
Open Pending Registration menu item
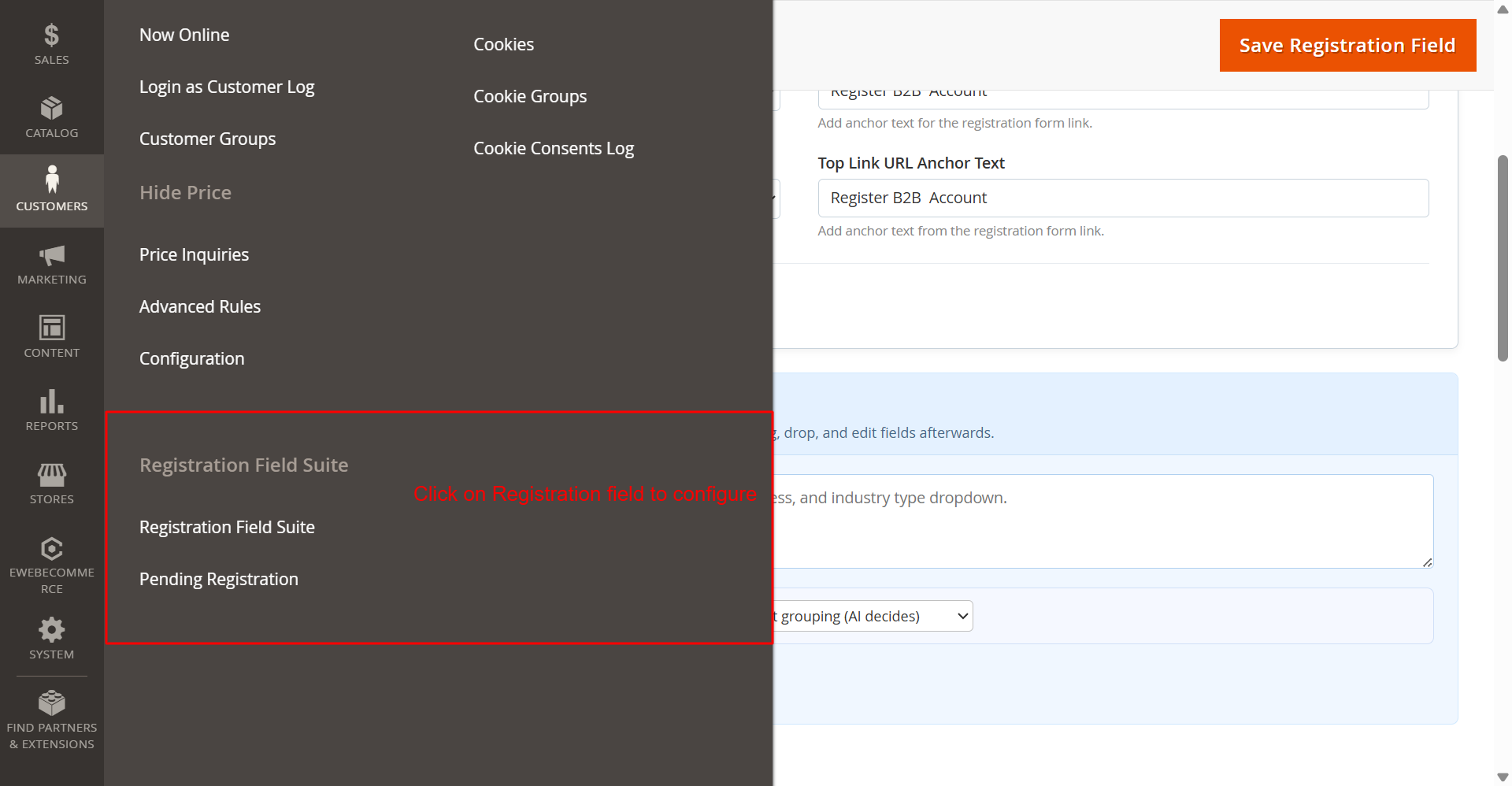(x=218, y=579)
